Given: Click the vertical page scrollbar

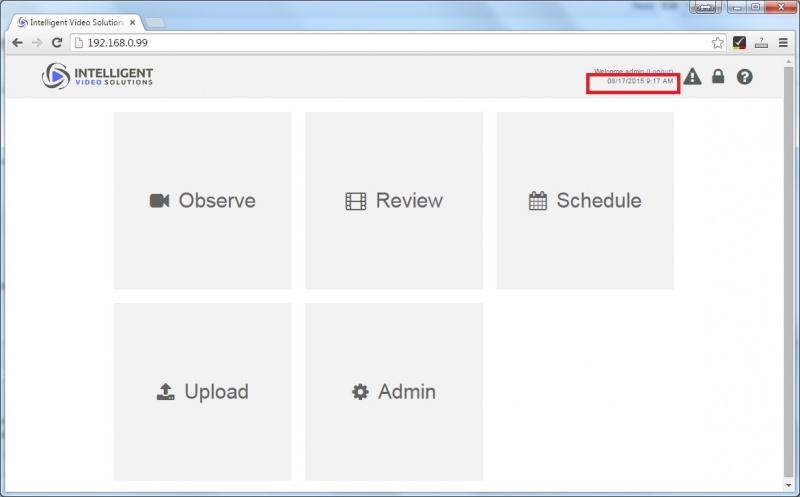Looking at the screenshot, I should pyautogui.click(x=788, y=270).
